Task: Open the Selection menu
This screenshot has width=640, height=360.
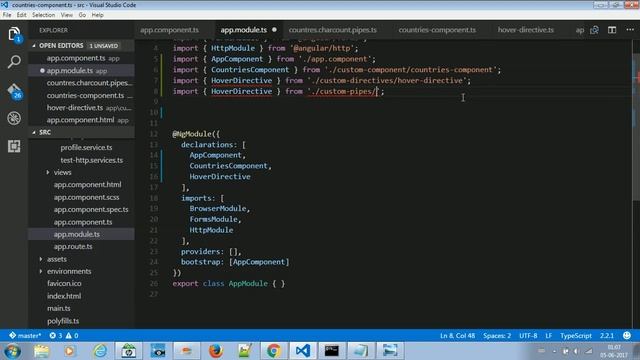Action: click(x=43, y=15)
